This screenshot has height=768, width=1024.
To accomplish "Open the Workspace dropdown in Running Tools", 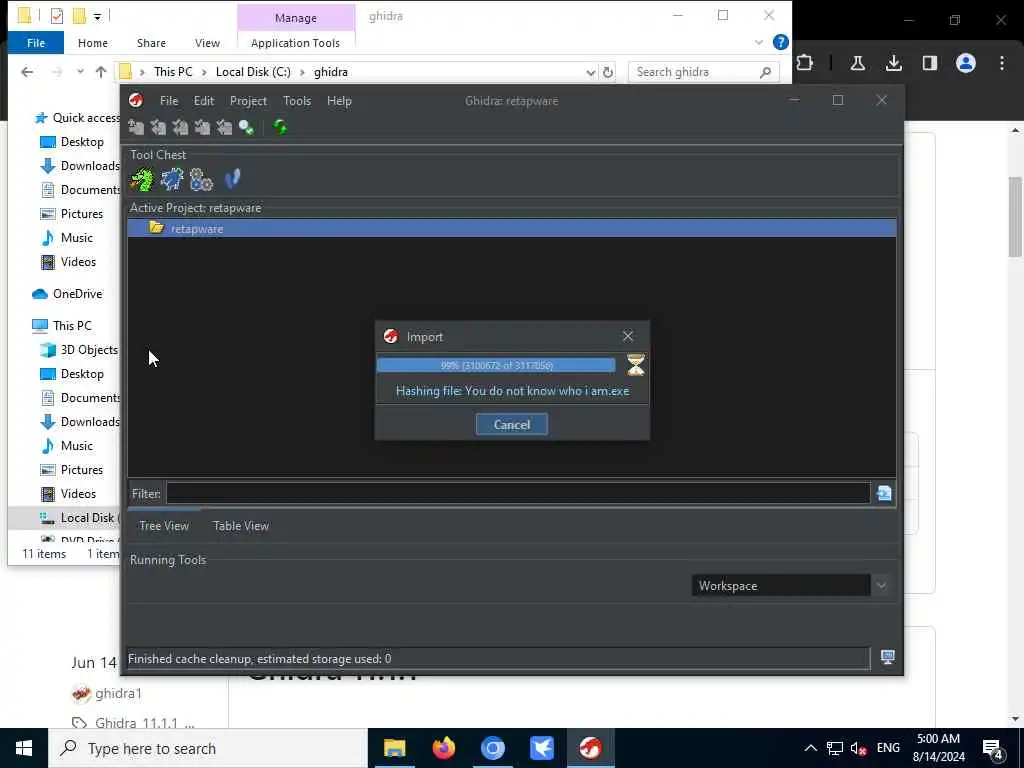I will point(882,585).
